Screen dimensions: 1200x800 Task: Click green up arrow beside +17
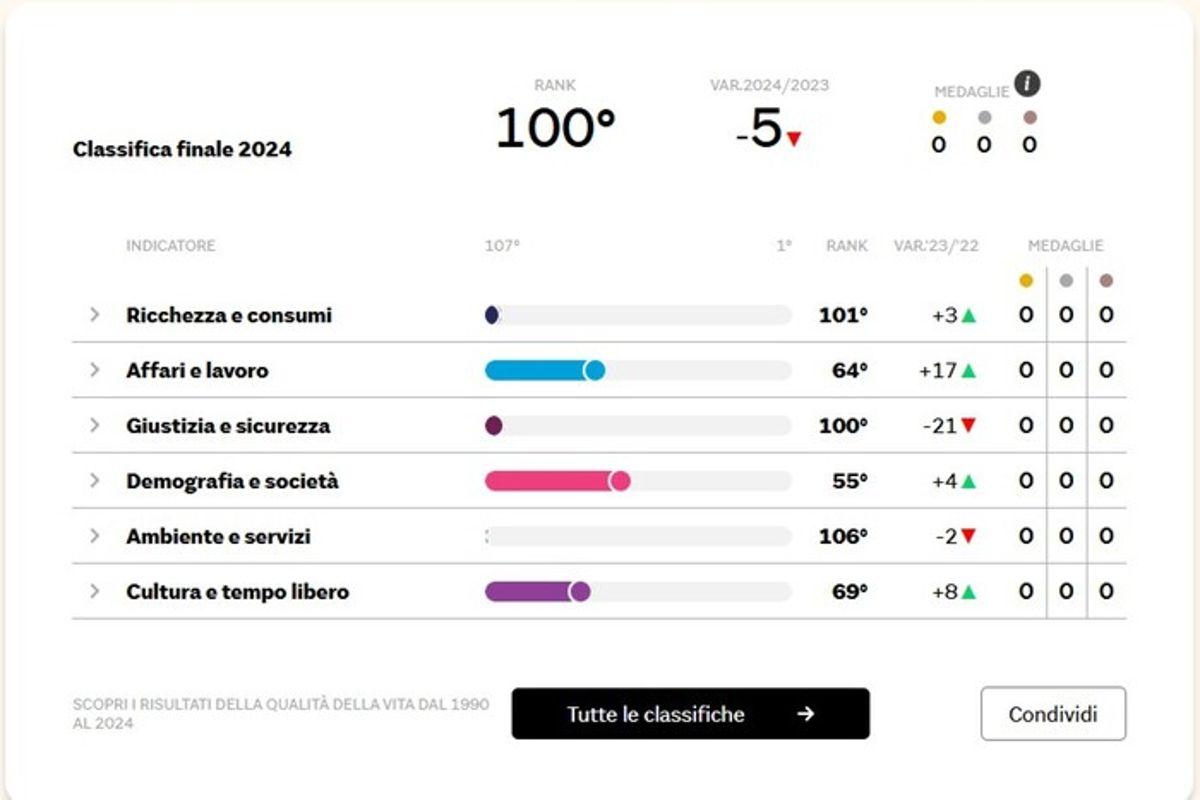(x=968, y=371)
